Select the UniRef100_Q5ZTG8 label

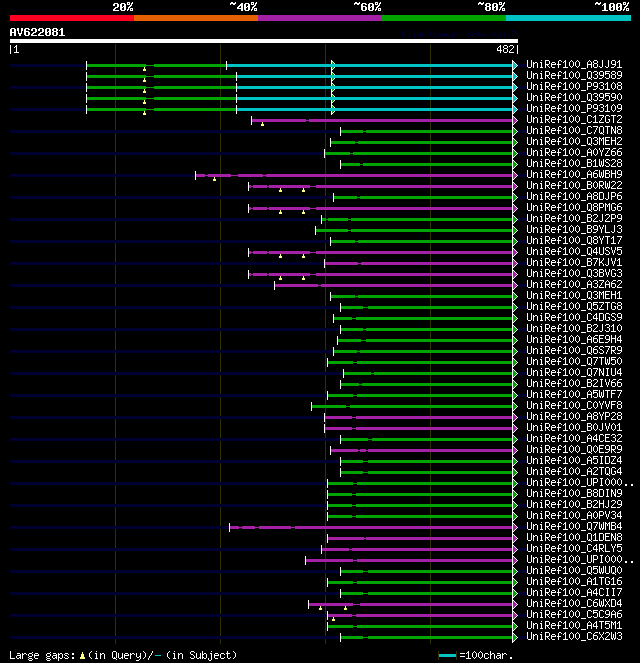[574, 307]
